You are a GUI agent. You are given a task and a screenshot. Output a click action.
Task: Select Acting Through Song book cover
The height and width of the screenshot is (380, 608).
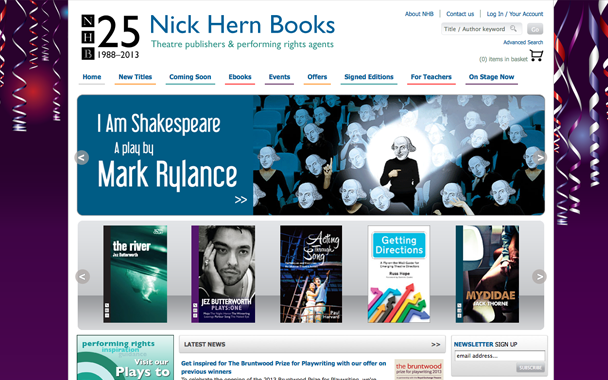tap(311, 274)
